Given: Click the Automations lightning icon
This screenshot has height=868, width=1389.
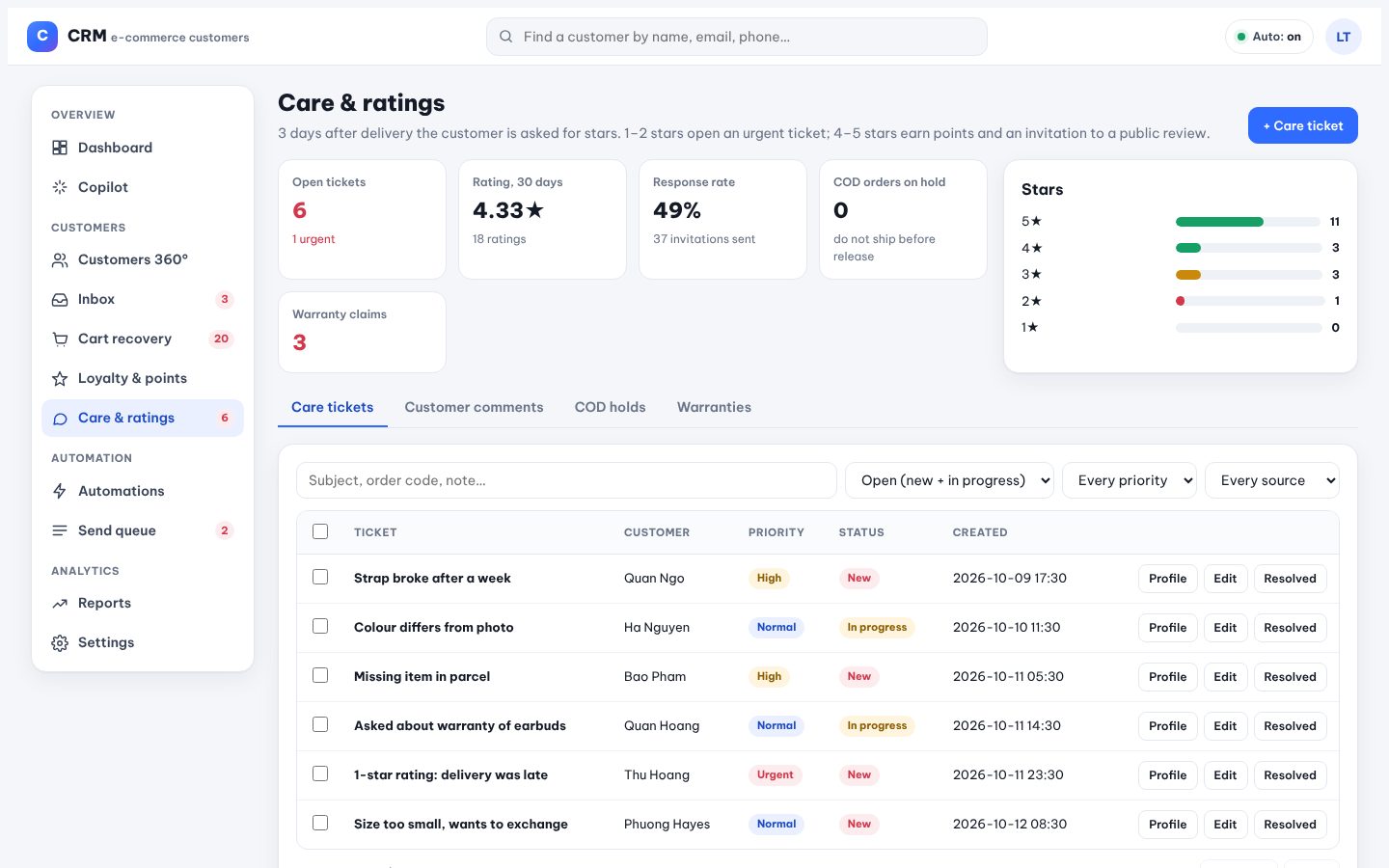Looking at the screenshot, I should pos(60,491).
